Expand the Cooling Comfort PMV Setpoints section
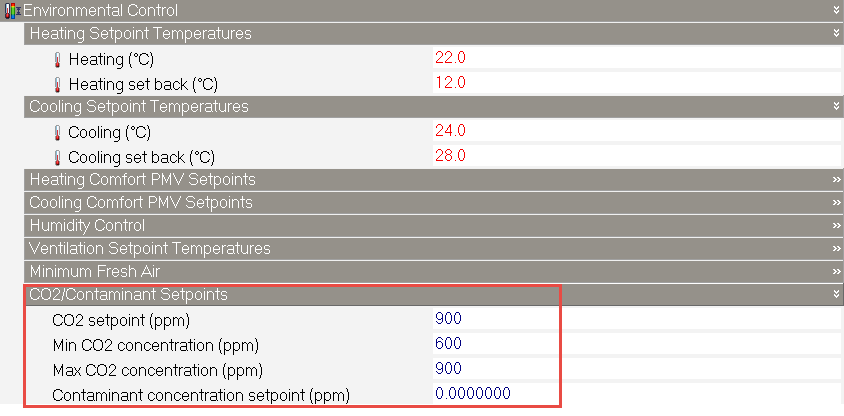This screenshot has width=844, height=416. click(x=834, y=203)
